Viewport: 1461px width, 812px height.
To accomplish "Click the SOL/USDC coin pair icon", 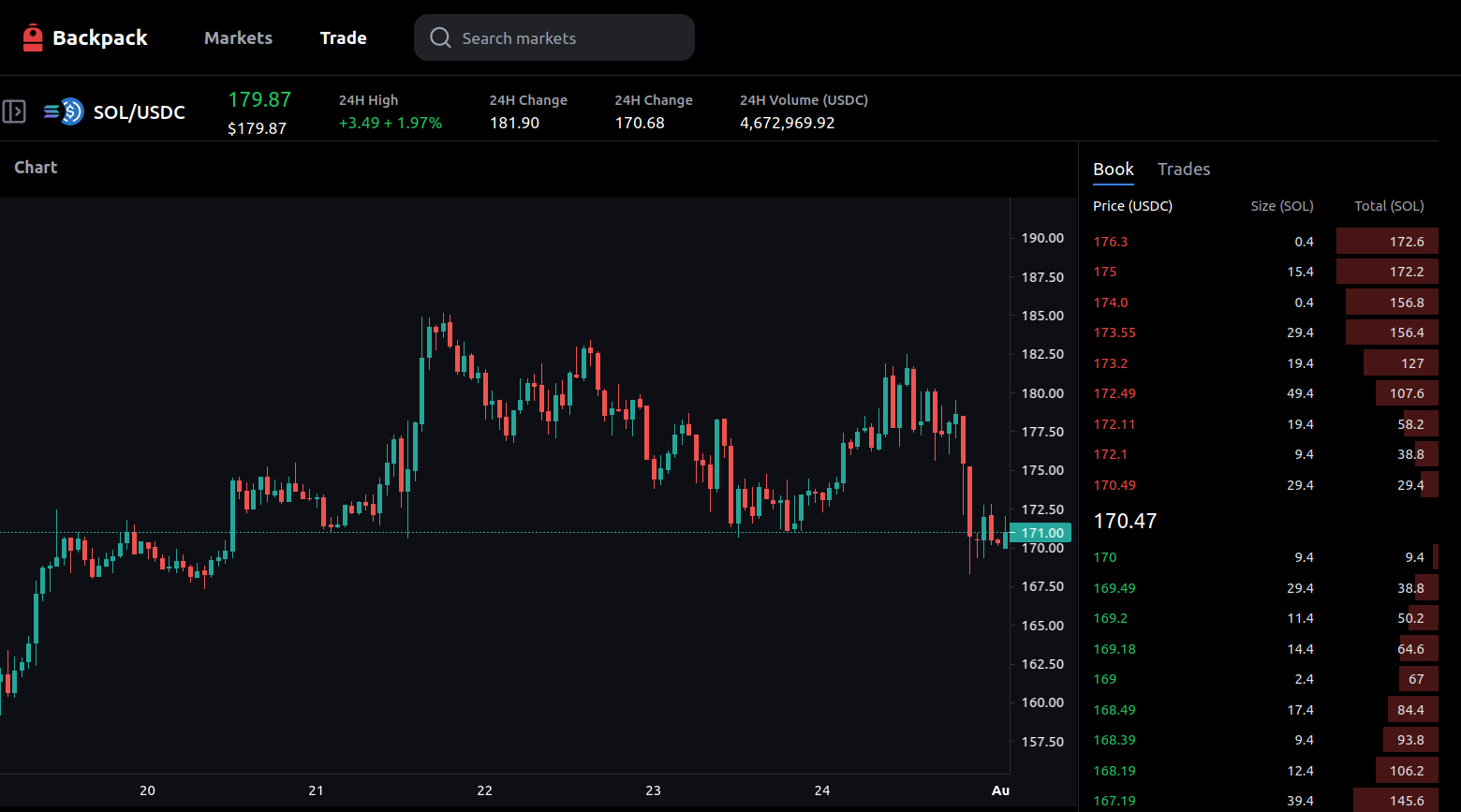I will click(x=64, y=112).
